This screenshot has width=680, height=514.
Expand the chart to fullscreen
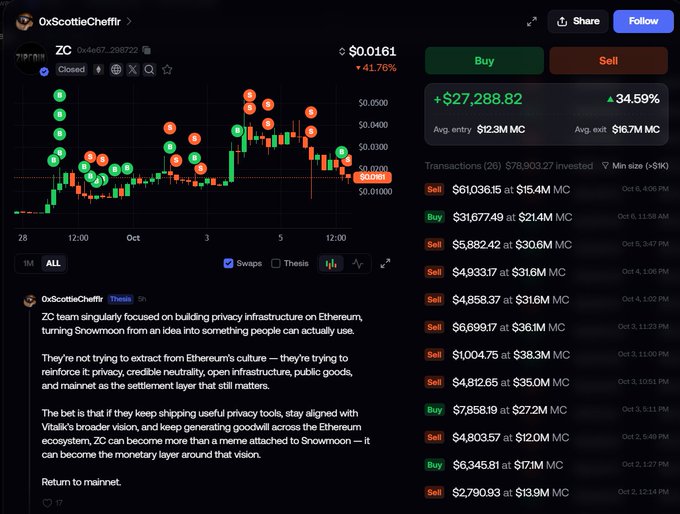(x=385, y=263)
